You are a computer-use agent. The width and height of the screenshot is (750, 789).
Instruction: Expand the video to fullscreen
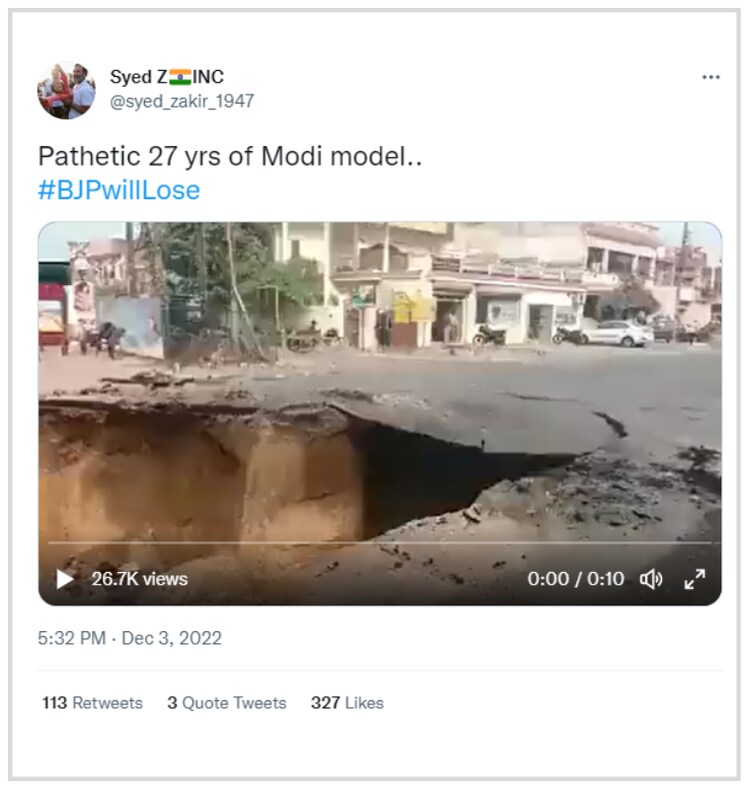[694, 579]
